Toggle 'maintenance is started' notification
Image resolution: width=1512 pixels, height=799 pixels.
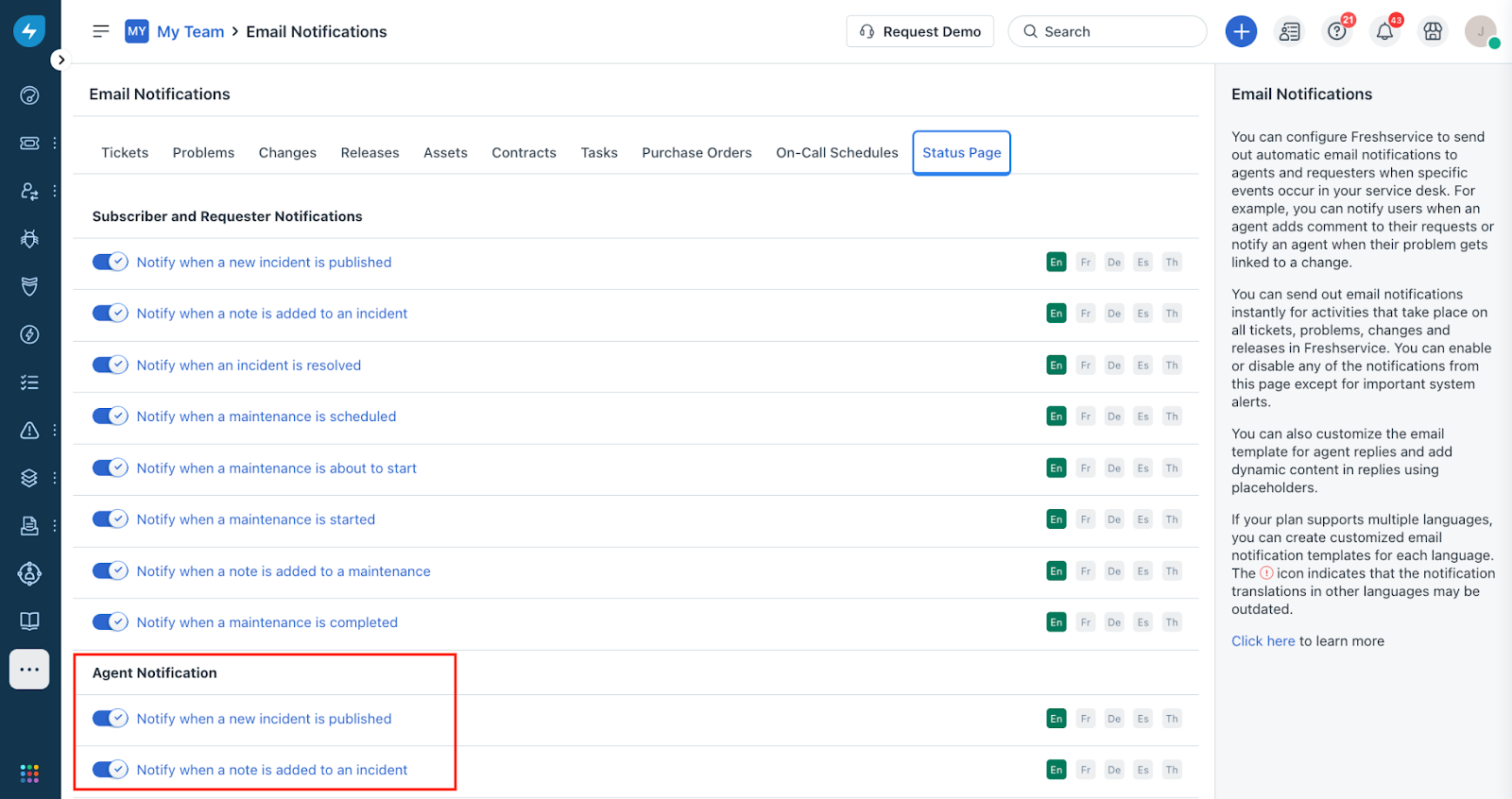(110, 518)
